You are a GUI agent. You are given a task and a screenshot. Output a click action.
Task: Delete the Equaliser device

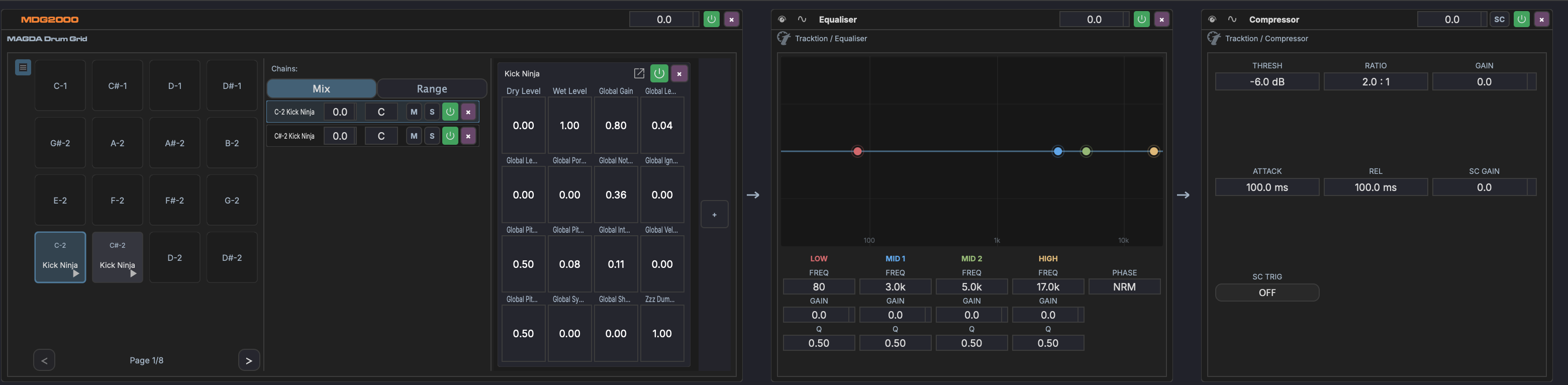point(1161,20)
